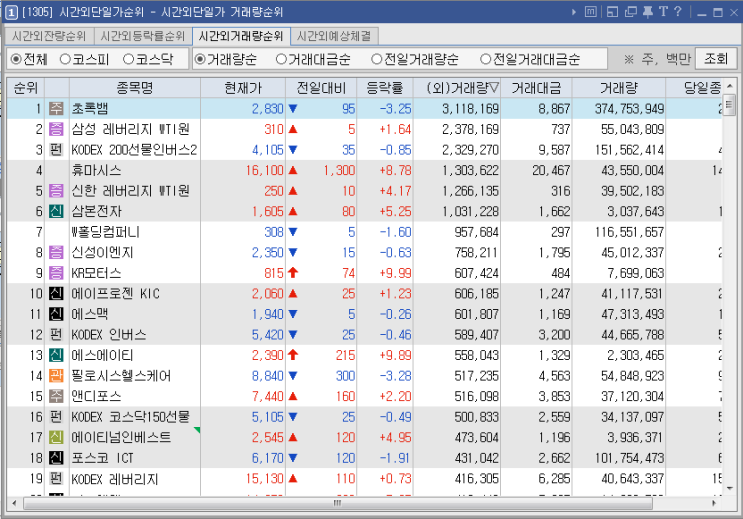
Task: Click the green 신 badge beside 에이티넘인베스트
Action: [x=56, y=437]
